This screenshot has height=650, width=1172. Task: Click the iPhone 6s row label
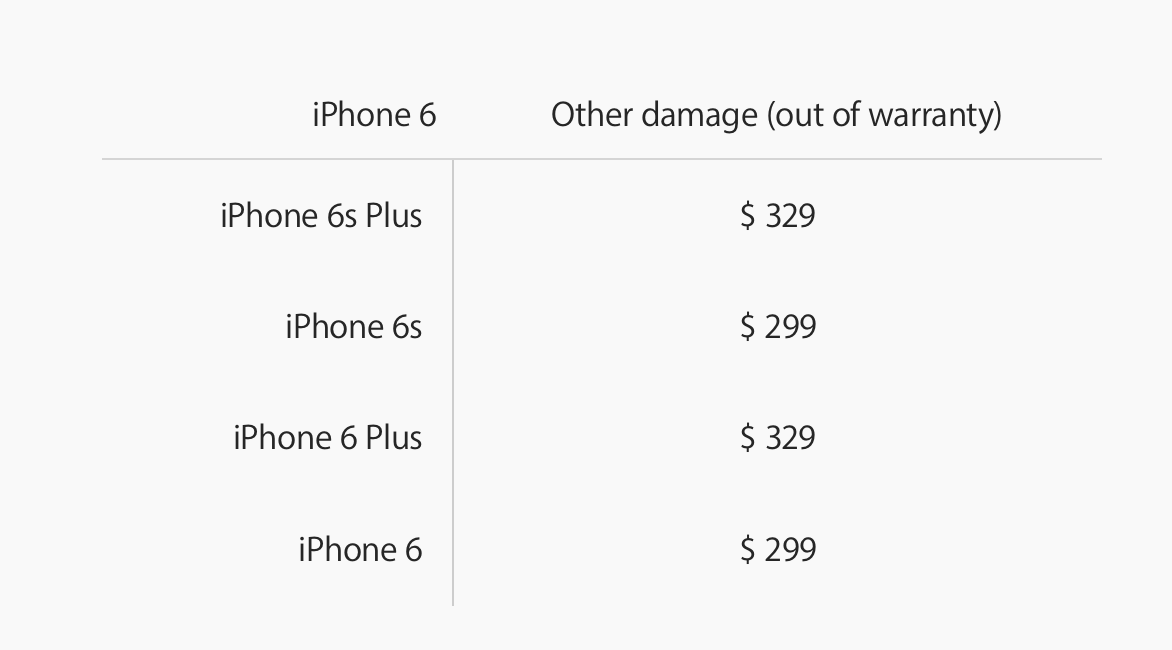[354, 327]
